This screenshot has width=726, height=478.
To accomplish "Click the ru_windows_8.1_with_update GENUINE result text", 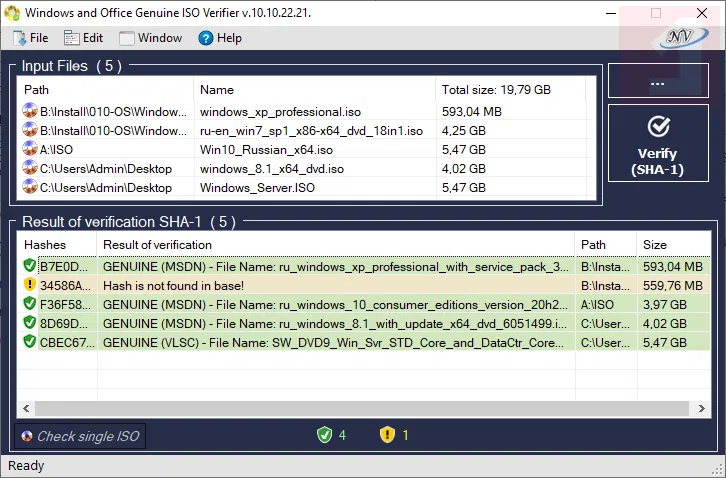I will [335, 324].
